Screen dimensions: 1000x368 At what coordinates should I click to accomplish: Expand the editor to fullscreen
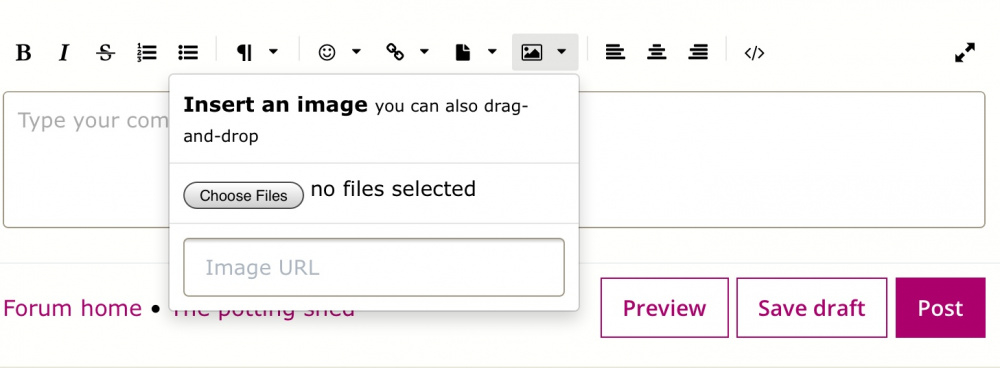(965, 52)
